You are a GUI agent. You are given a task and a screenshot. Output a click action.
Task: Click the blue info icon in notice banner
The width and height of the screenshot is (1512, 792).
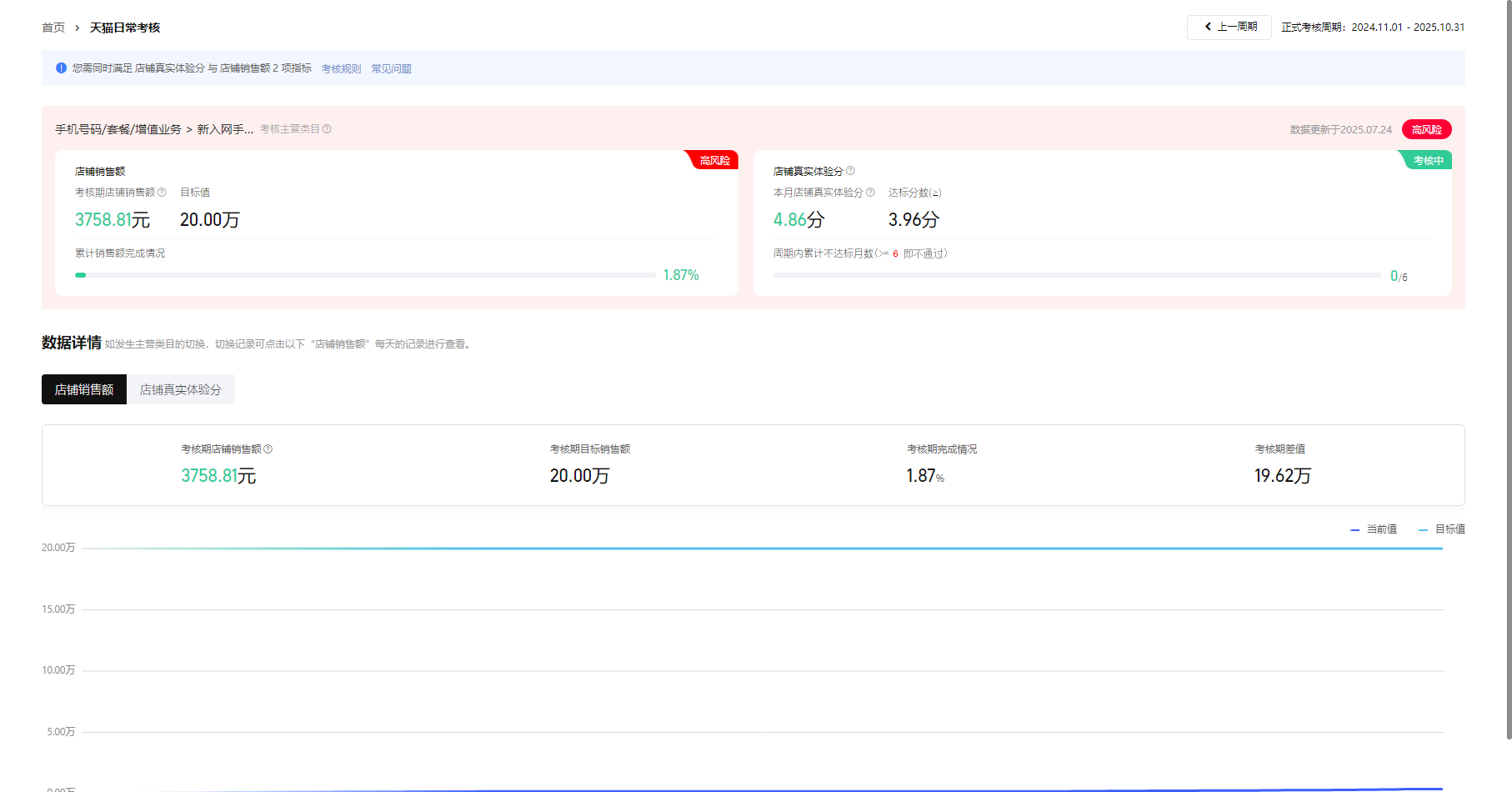pyautogui.click(x=61, y=68)
